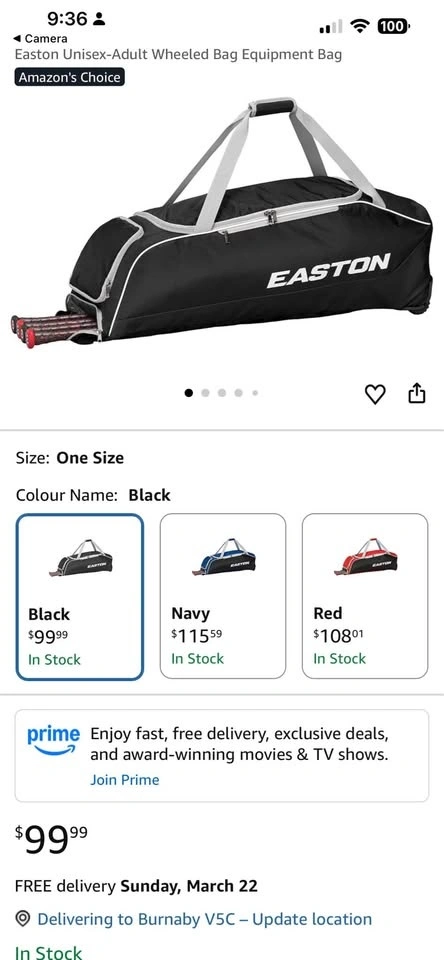Tap the share icon
The width and height of the screenshot is (444, 960).
416,393
